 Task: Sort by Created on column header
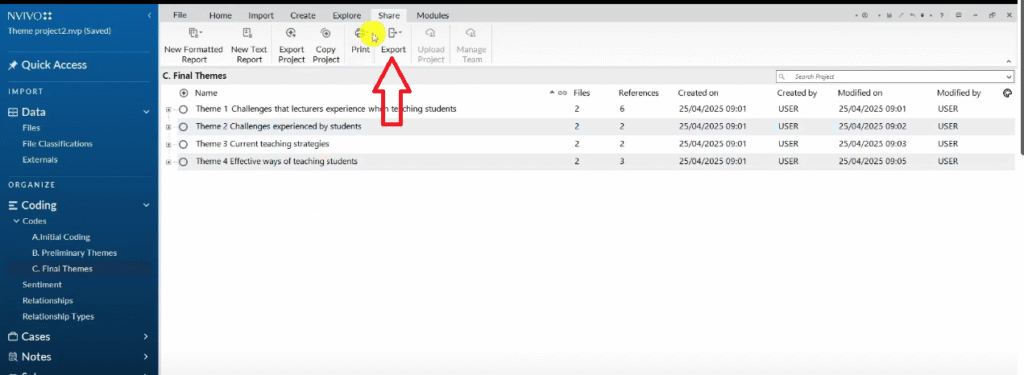pos(697,93)
